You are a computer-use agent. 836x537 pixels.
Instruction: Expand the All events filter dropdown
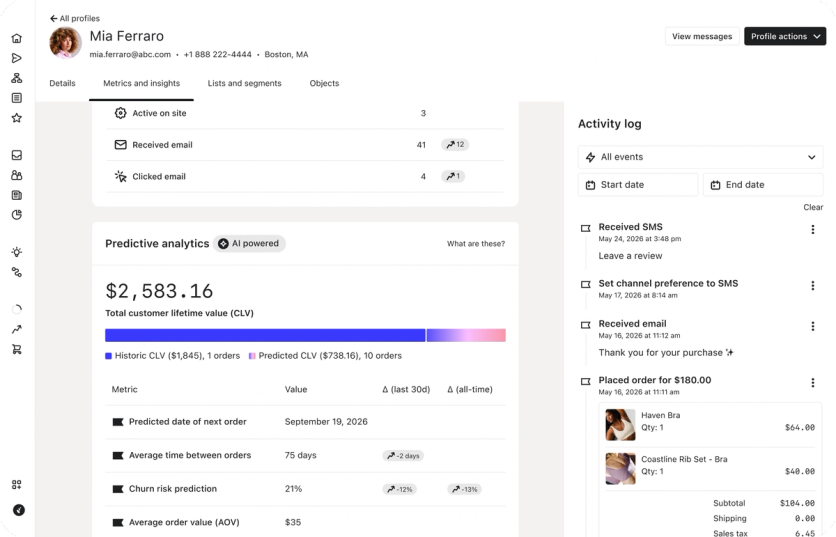pyautogui.click(x=701, y=157)
